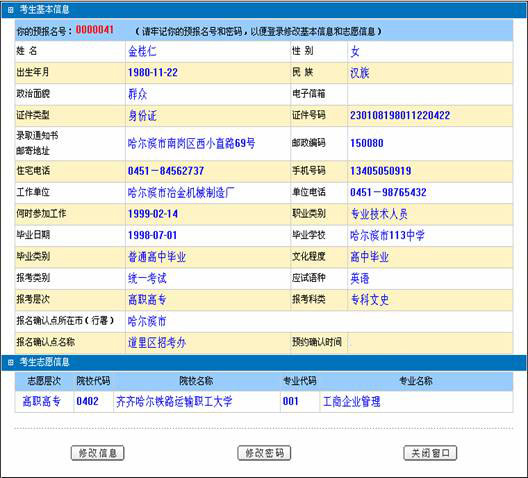Click the birth date 1980-11-22
Screen dimensions: 528x478
[x=153, y=73]
